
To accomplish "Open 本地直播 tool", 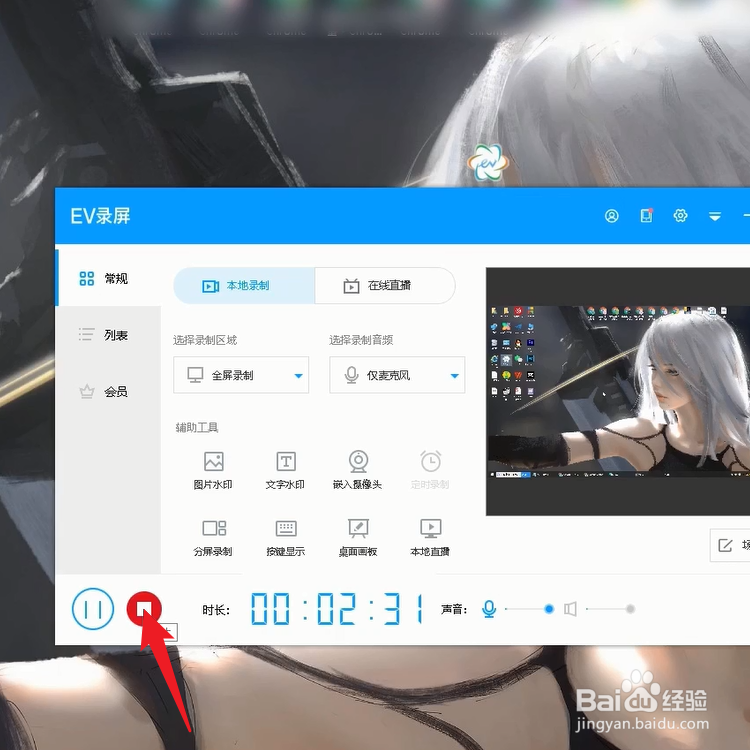I will tap(430, 537).
